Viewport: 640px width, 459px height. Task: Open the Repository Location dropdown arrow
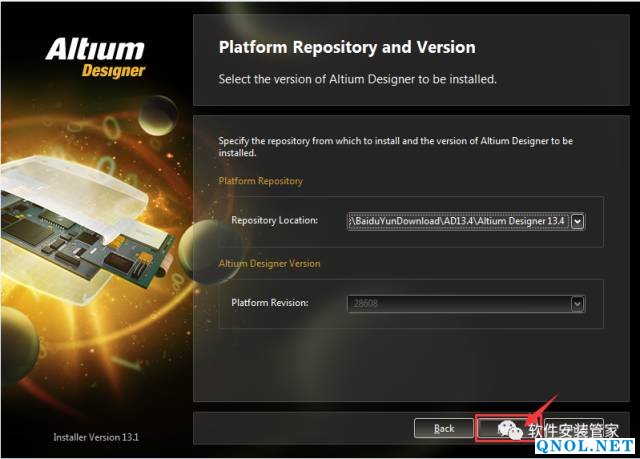point(577,221)
